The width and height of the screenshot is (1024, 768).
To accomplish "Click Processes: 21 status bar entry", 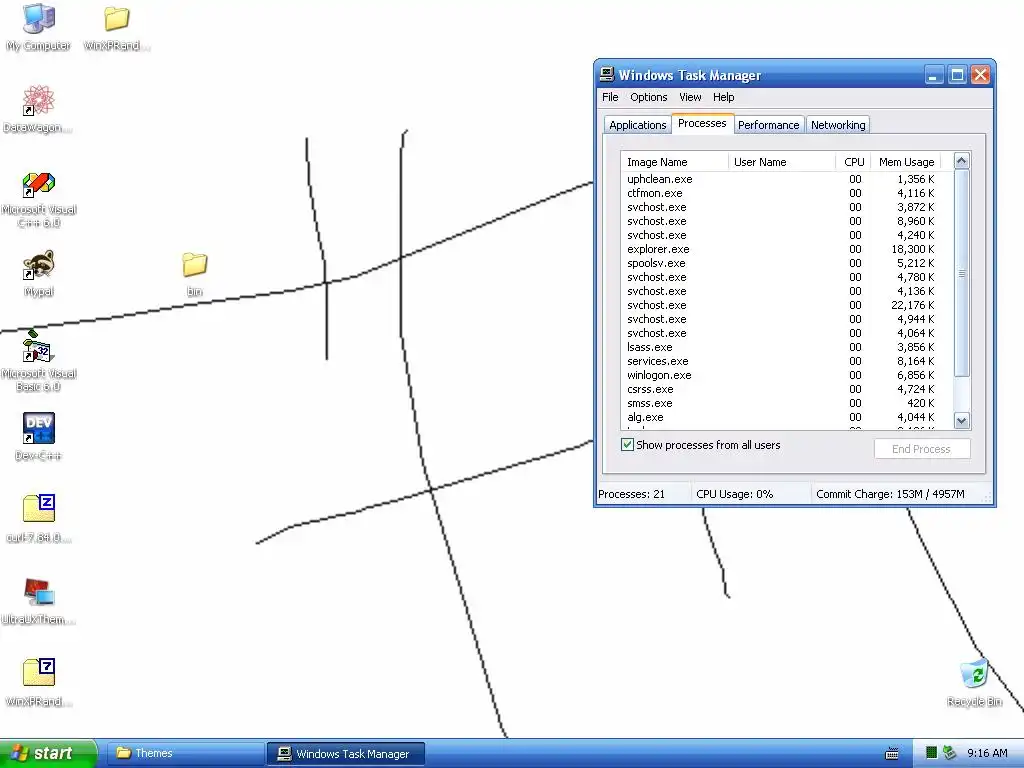I will click(x=632, y=494).
